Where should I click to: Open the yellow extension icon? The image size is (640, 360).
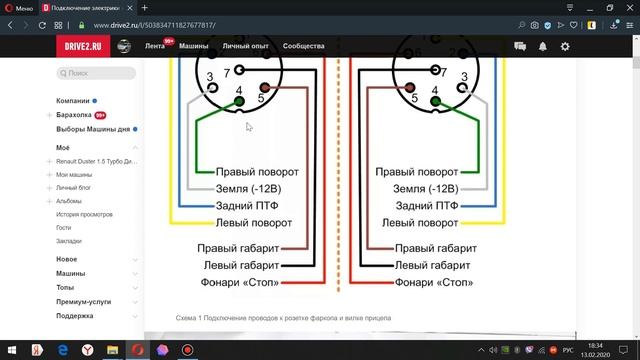591,25
